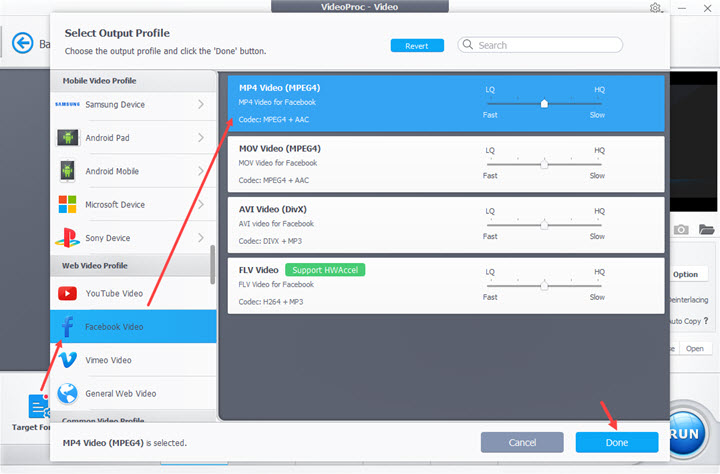Click Mobile Video Profile header

click(x=133, y=81)
